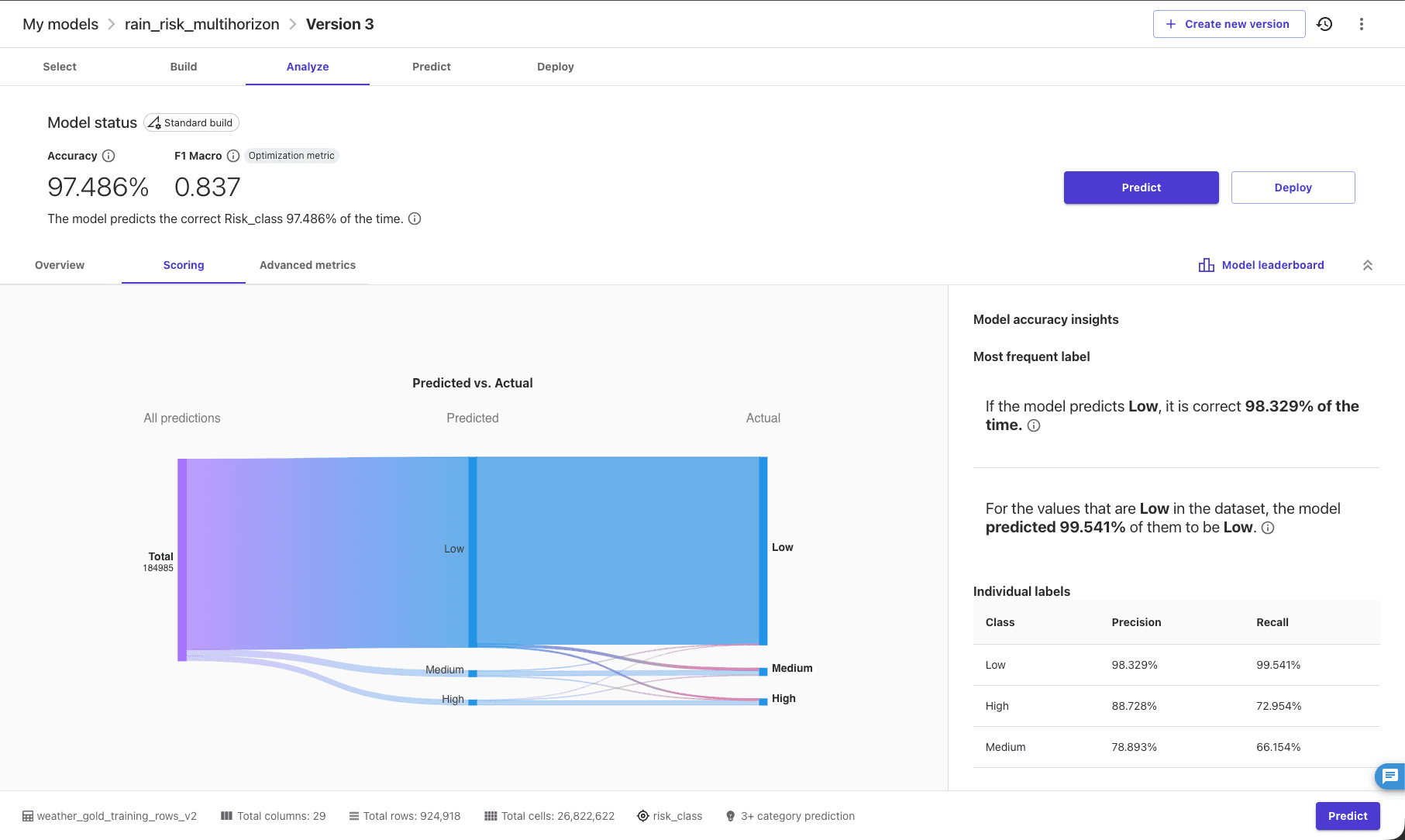Click the info icon beside predicted 99.541%

click(1269, 528)
